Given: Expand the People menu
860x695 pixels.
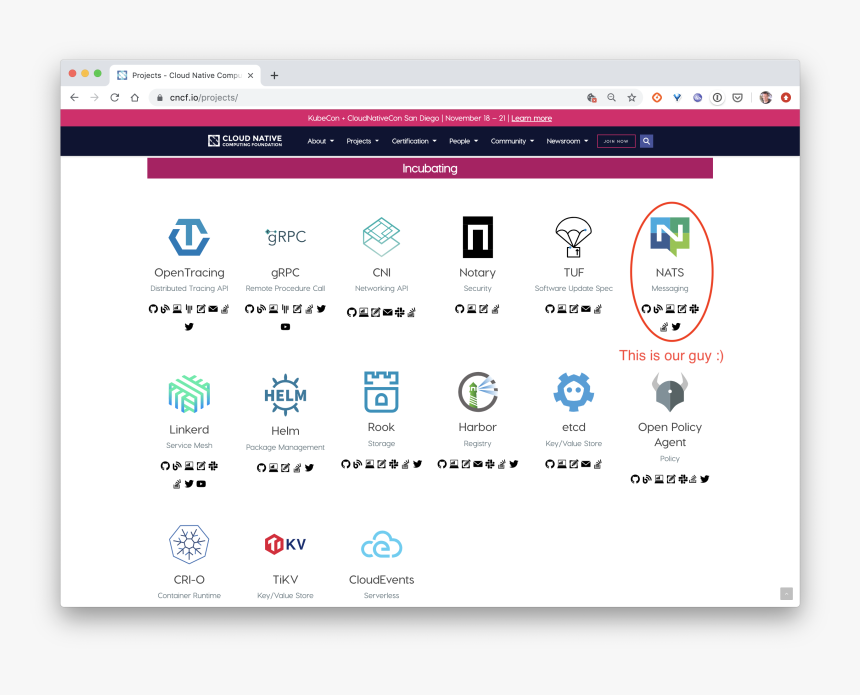Looking at the screenshot, I should (463, 141).
